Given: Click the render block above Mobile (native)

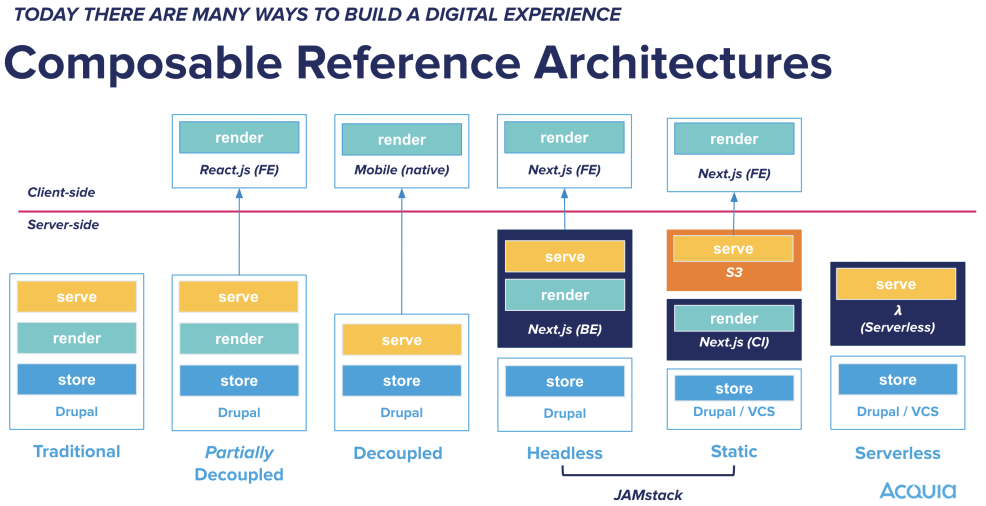Looking at the screenshot, I should point(402,140).
